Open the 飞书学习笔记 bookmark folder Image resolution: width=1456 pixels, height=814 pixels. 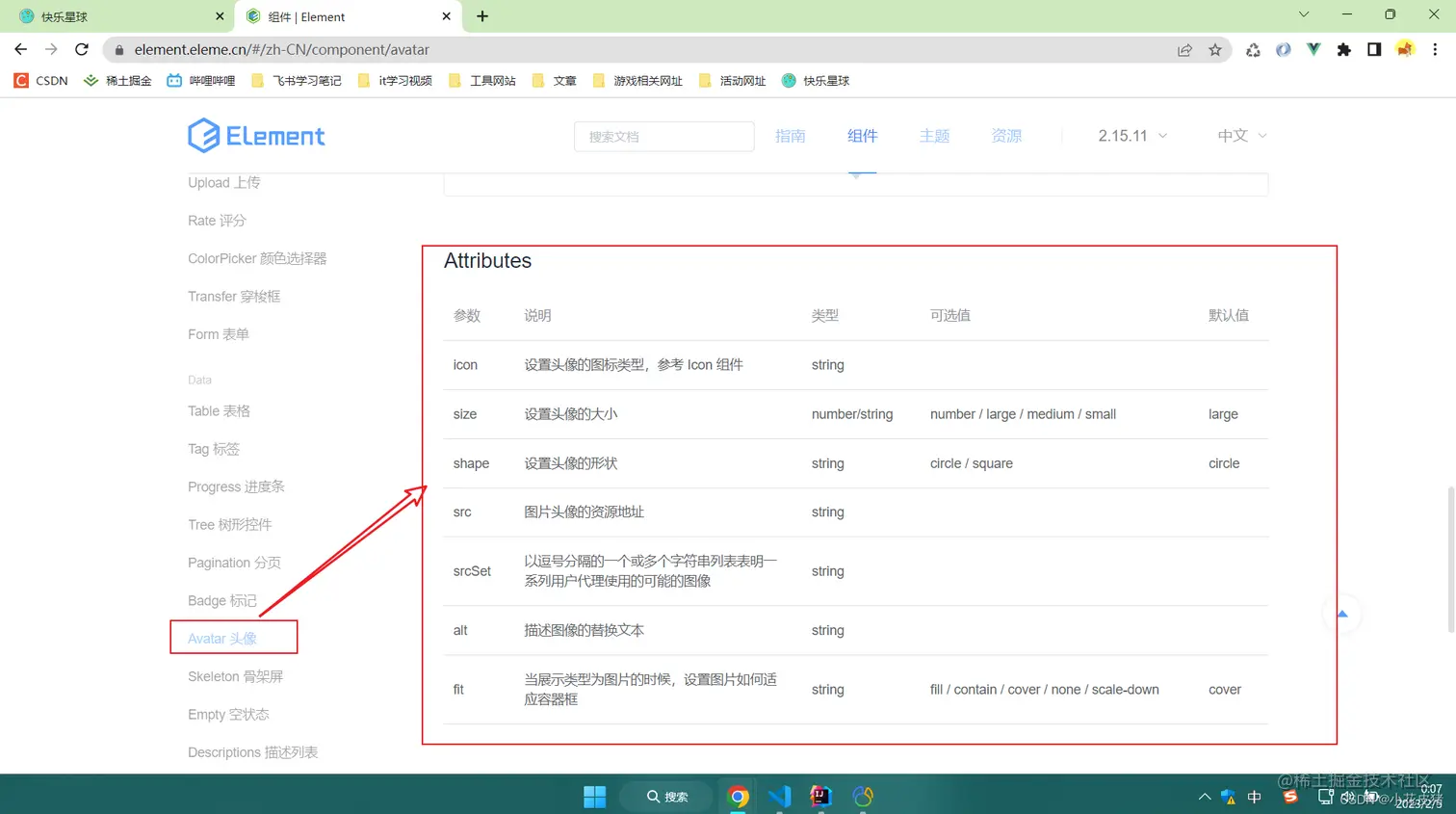pos(297,81)
